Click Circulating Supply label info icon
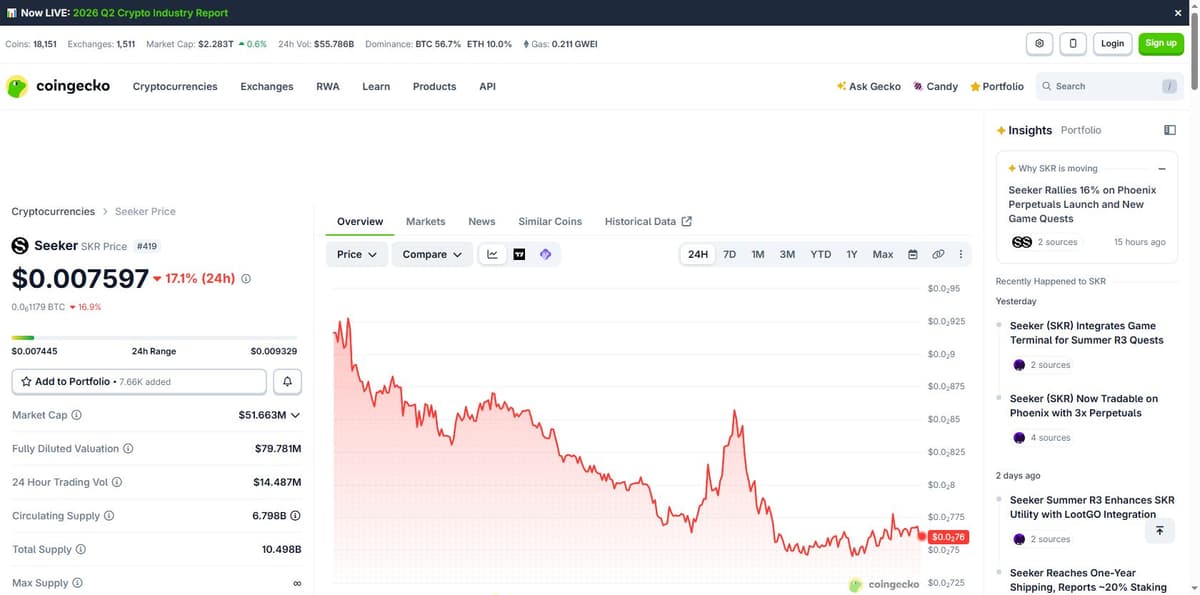1200x595 pixels. (x=109, y=516)
